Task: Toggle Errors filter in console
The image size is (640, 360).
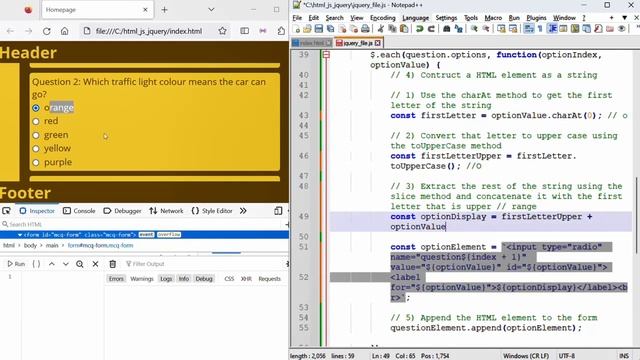Action: [116, 279]
